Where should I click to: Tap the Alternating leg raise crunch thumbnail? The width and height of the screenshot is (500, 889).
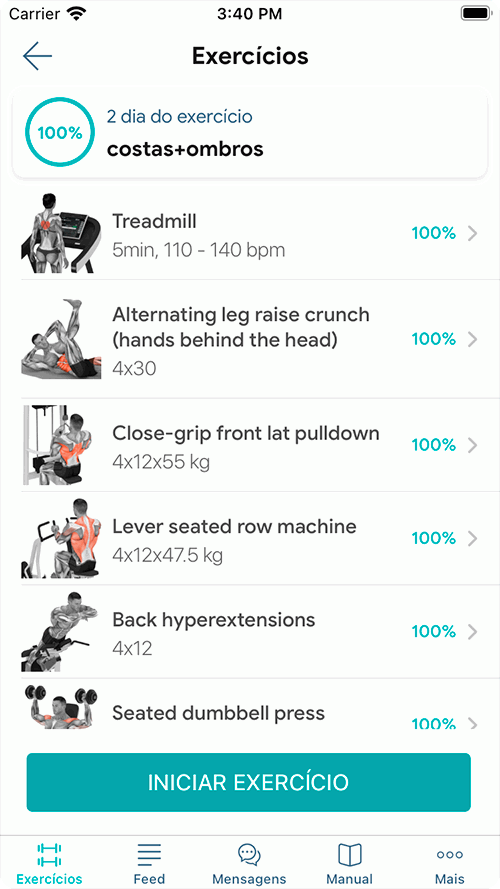62,339
